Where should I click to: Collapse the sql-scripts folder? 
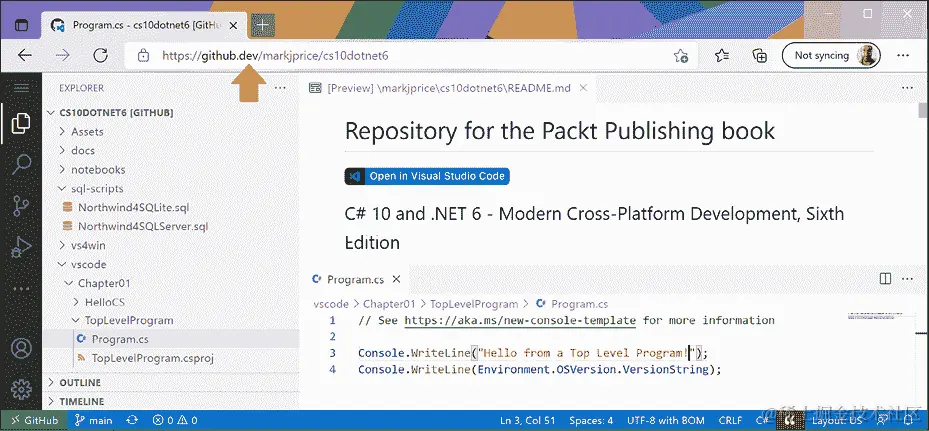tap(171, 189)
